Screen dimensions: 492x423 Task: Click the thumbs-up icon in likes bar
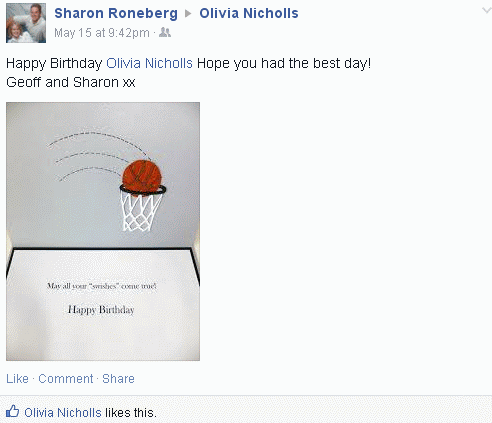(x=13, y=411)
